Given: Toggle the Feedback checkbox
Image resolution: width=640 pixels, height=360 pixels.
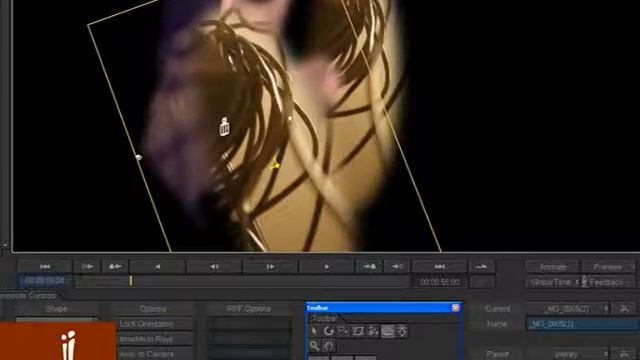Looking at the screenshot, I should pyautogui.click(x=584, y=282).
